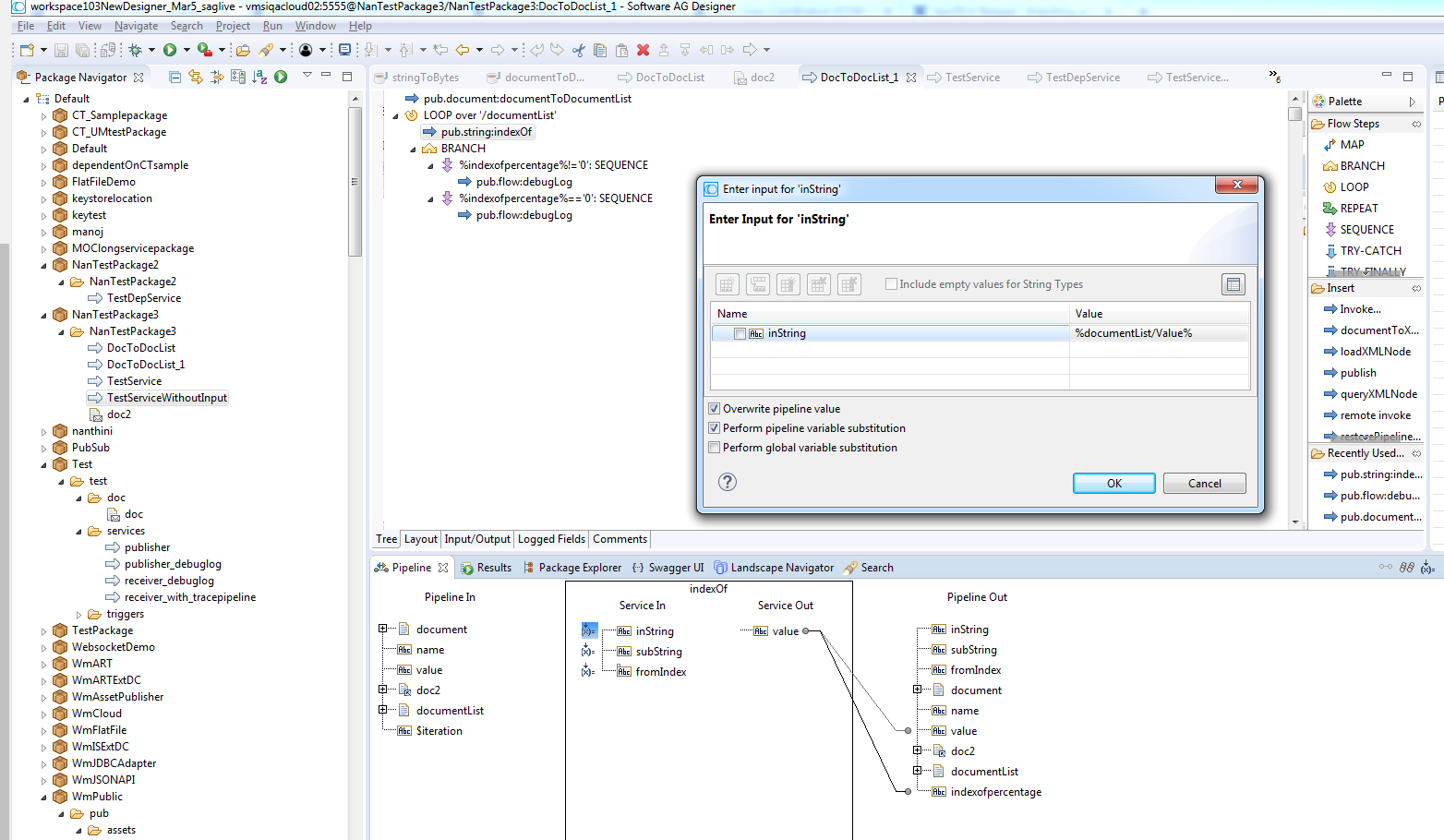Open the Navigate menu

click(x=136, y=26)
